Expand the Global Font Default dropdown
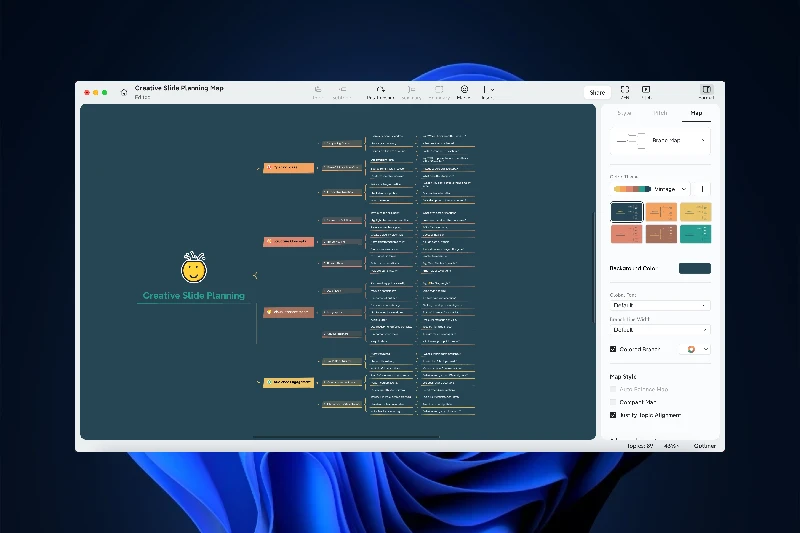The height and width of the screenshot is (533, 800). [x=660, y=305]
